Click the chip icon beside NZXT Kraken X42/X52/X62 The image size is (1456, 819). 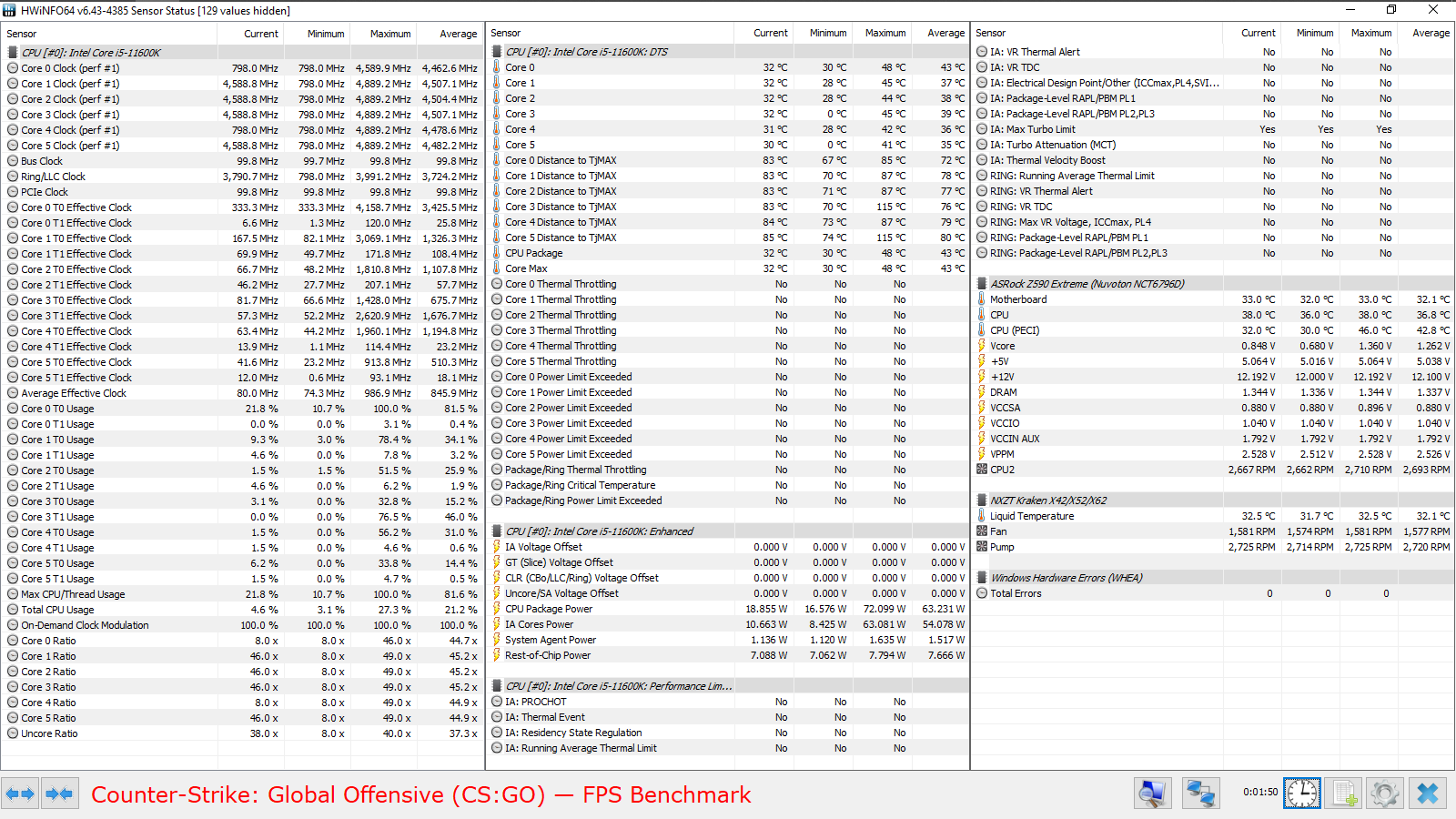pos(982,500)
